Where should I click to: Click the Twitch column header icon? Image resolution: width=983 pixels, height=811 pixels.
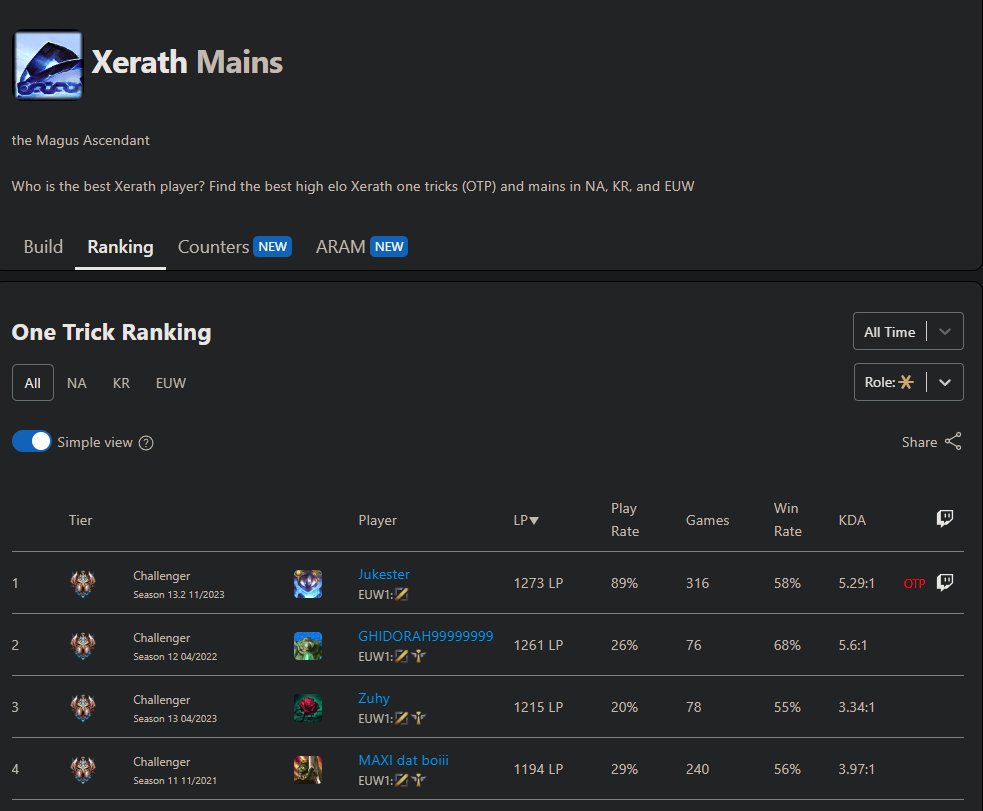(945, 518)
